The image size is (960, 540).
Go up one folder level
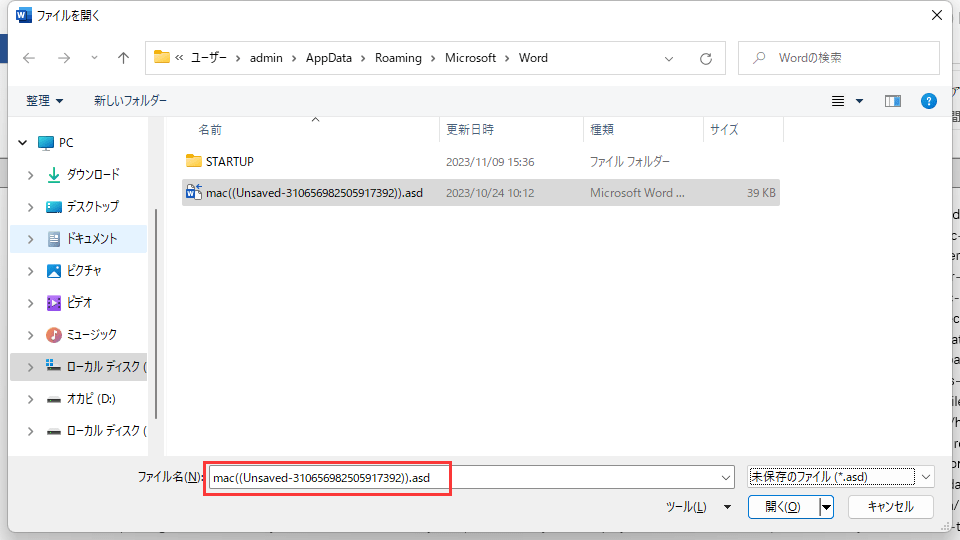point(124,58)
